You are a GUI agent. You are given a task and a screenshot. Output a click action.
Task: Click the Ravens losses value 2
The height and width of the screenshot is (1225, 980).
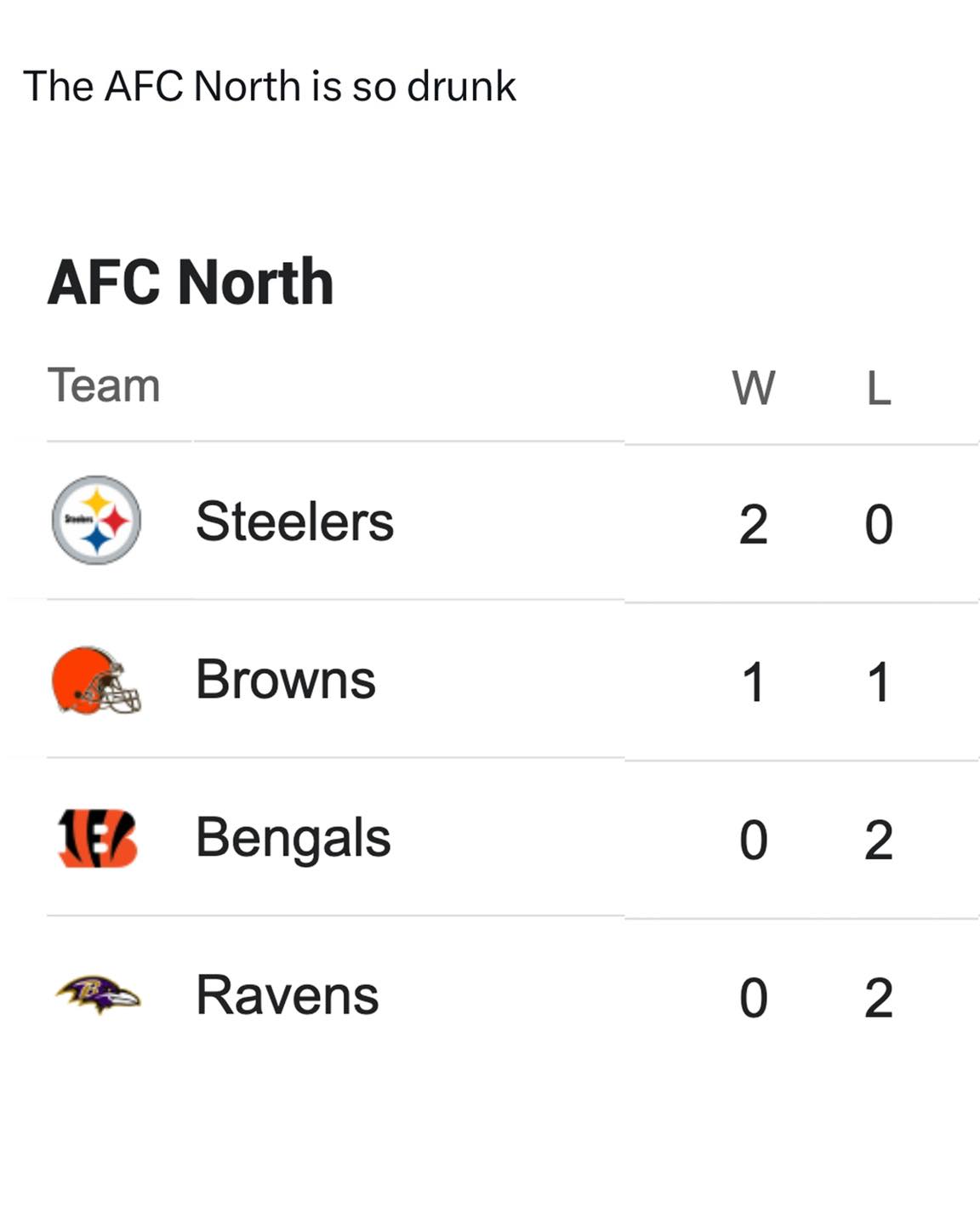tap(879, 998)
